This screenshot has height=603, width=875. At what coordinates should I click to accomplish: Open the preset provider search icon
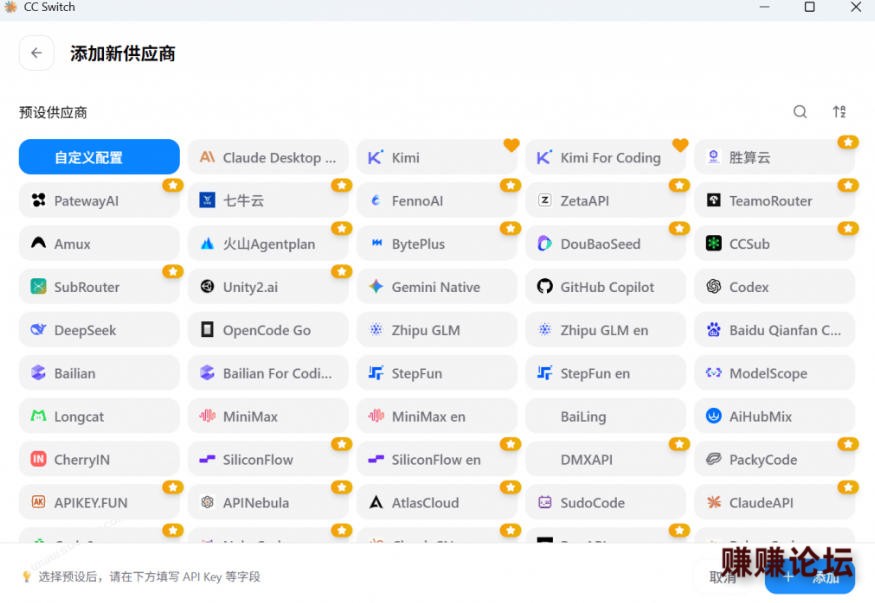pyautogui.click(x=800, y=112)
